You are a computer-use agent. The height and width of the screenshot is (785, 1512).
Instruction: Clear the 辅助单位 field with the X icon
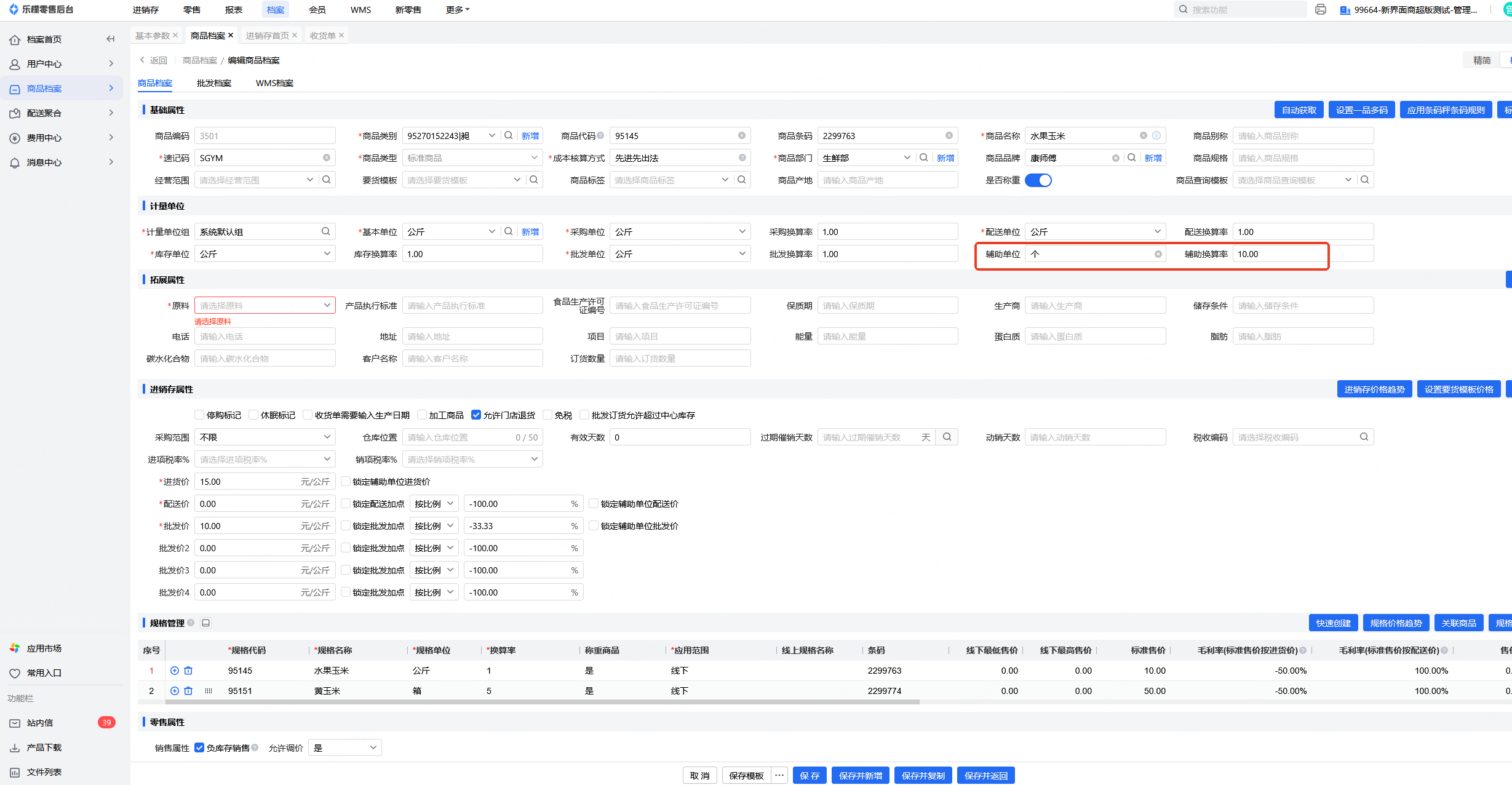tap(1158, 254)
